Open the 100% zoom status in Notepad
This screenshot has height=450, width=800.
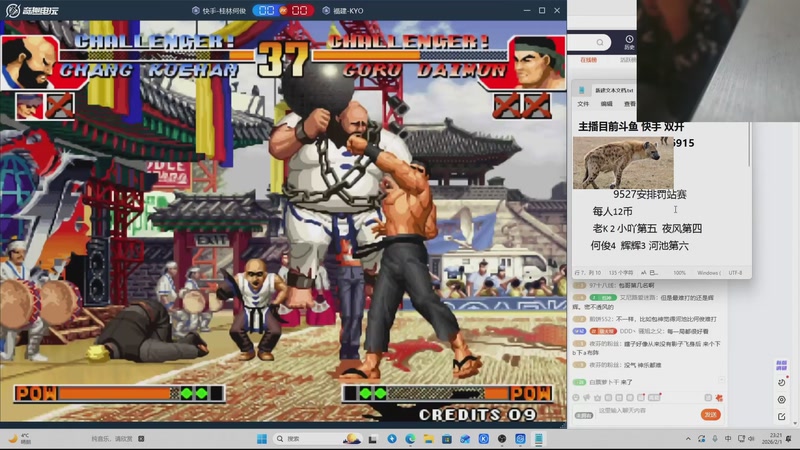679,273
